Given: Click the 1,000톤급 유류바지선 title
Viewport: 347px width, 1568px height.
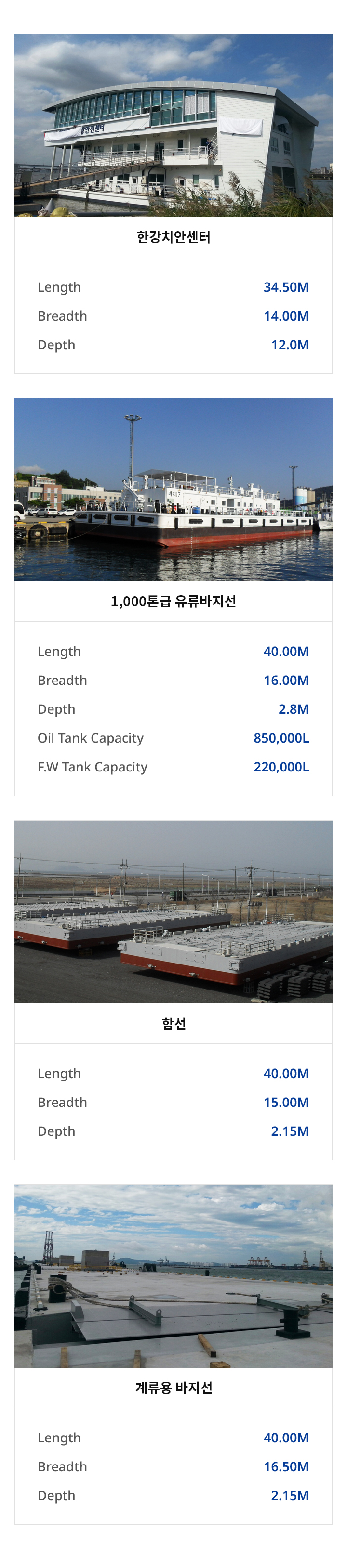Looking at the screenshot, I should coord(173,602).
